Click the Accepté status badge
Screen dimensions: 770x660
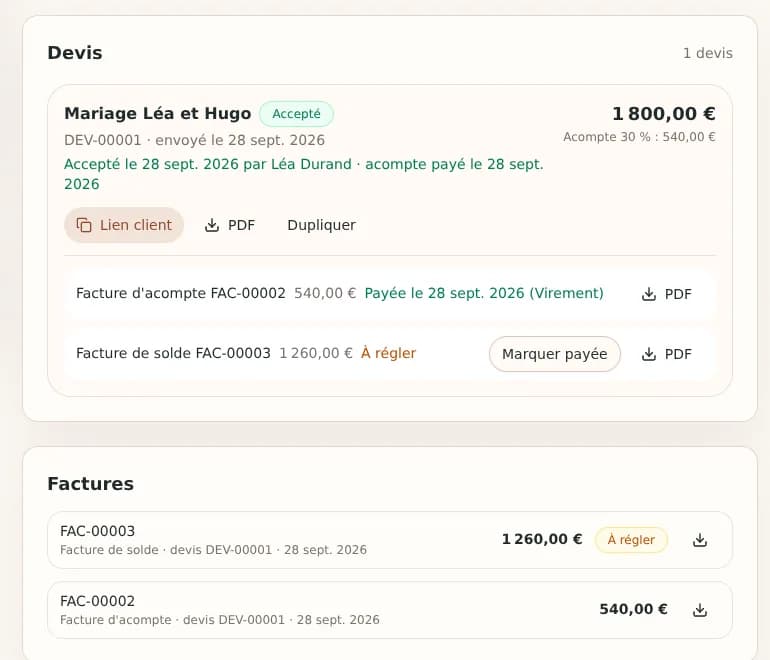296,114
